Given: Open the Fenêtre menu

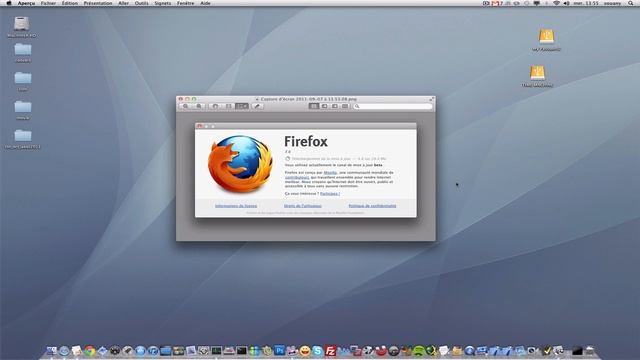Looking at the screenshot, I should (x=185, y=3).
